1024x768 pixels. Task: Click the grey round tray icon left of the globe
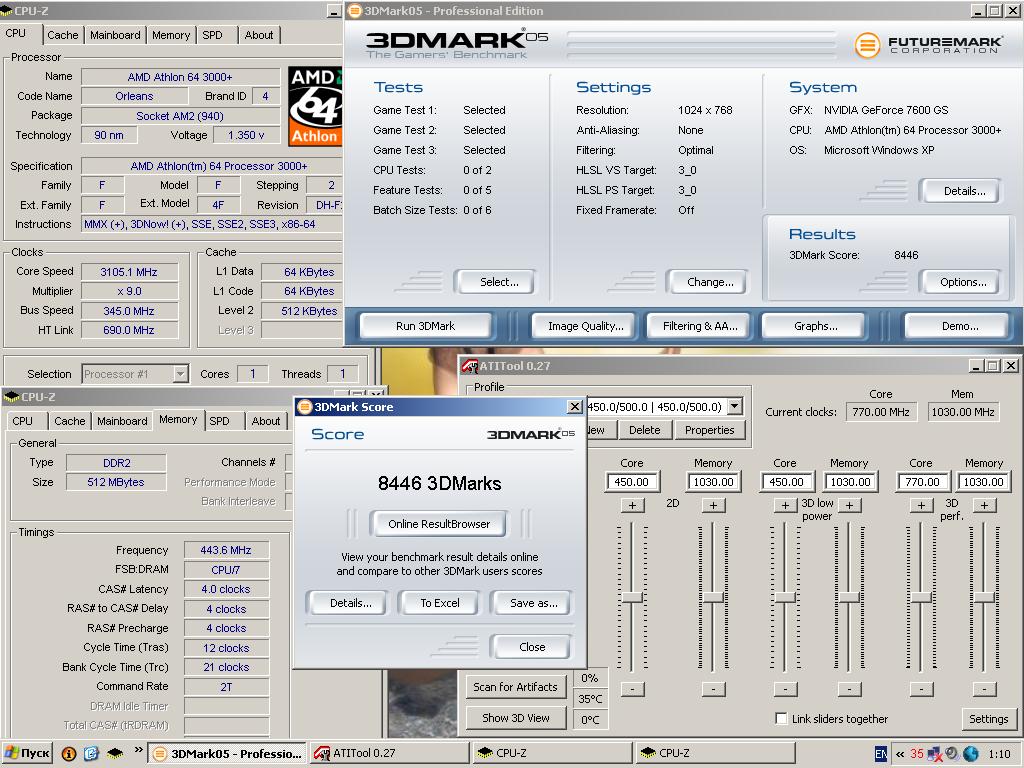(x=952, y=754)
